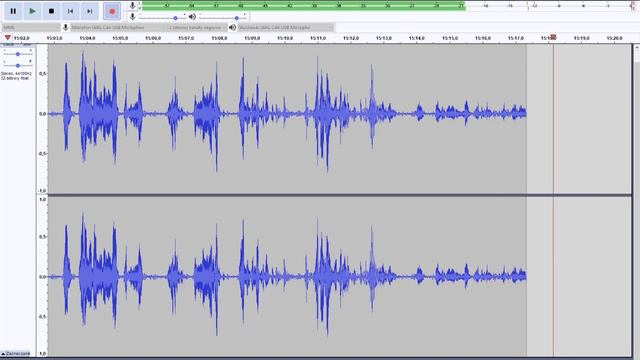Click the timeline at 15:03,0
This screenshot has width=640, height=360.
point(54,38)
